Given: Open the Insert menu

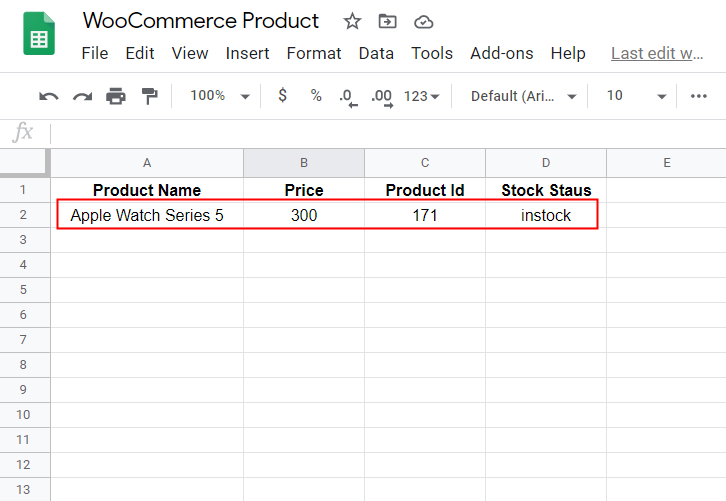Looking at the screenshot, I should (x=247, y=53).
